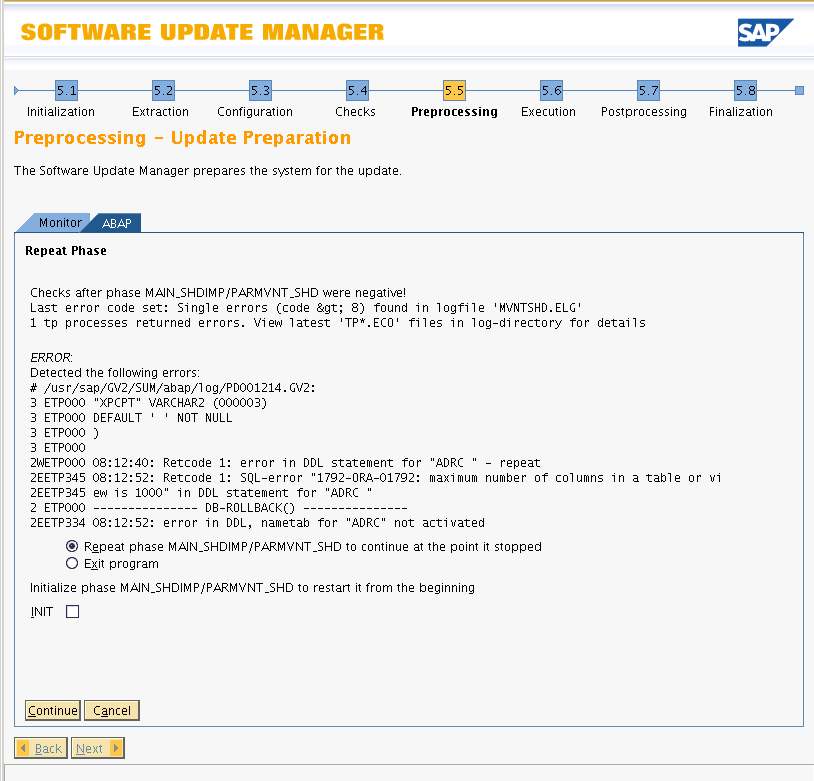This screenshot has height=781, width=814.
Task: Go Back to the previous step
Action: click(x=41, y=748)
